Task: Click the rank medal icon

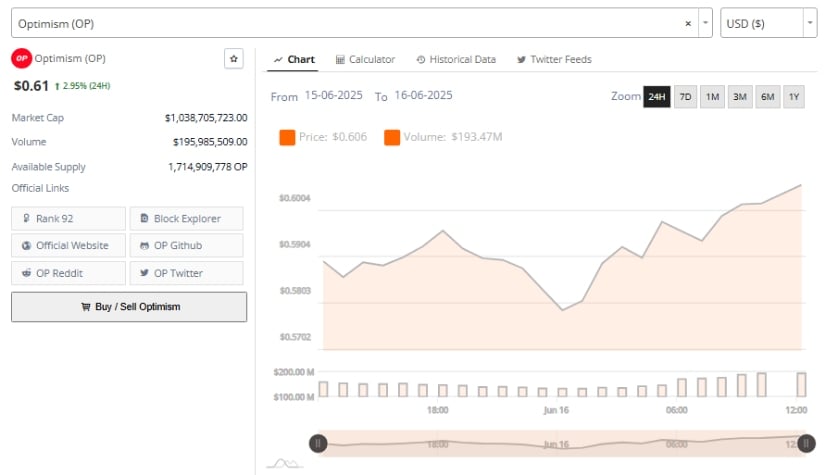Action: pos(26,218)
